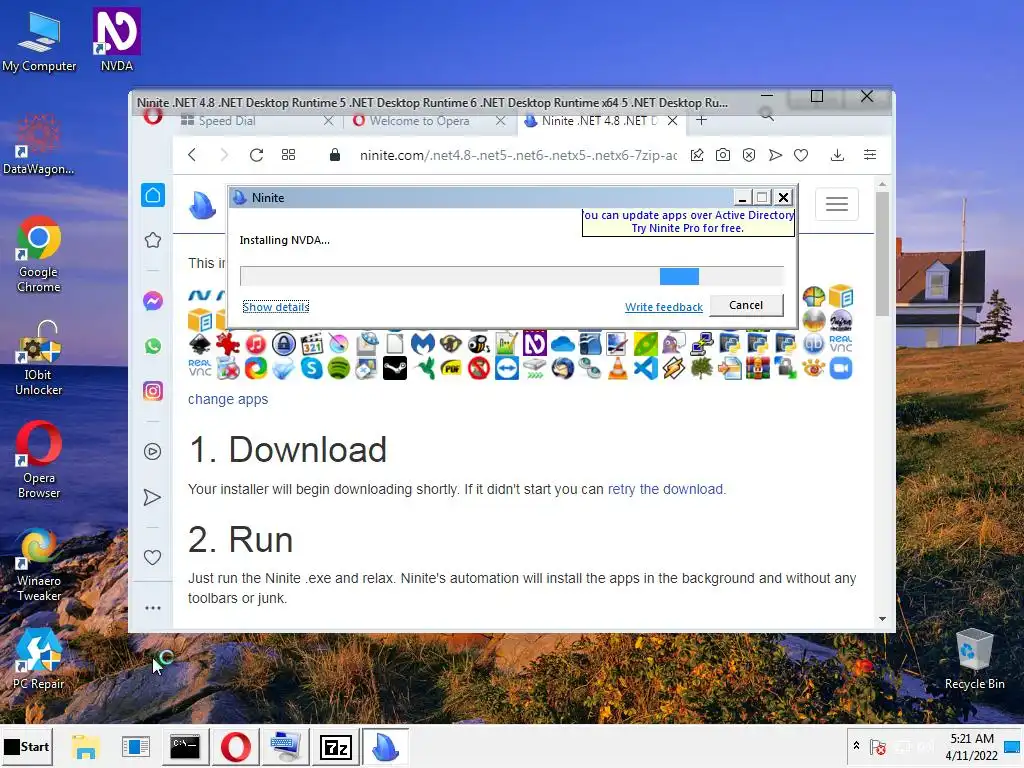1024x768 pixels.
Task: Open Instagram in Opera sidebar
Action: click(x=153, y=391)
